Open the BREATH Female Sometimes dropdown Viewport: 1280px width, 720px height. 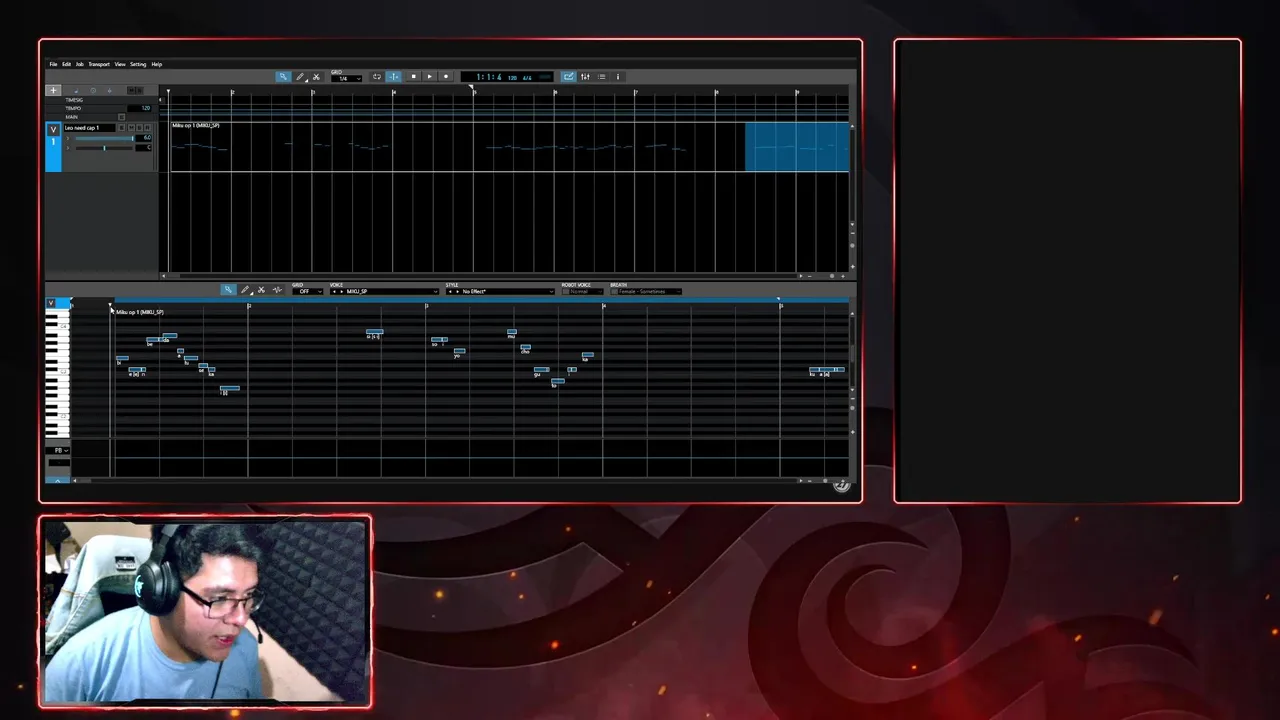tap(650, 291)
